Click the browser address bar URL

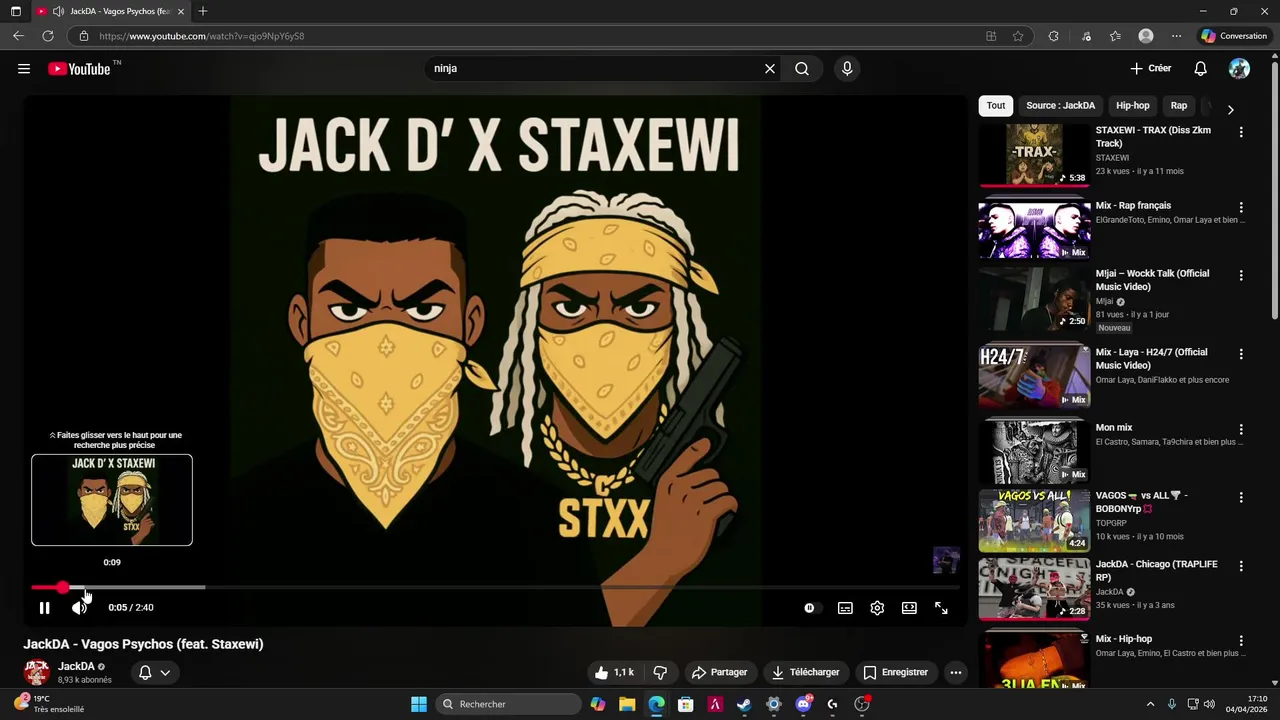201,36
